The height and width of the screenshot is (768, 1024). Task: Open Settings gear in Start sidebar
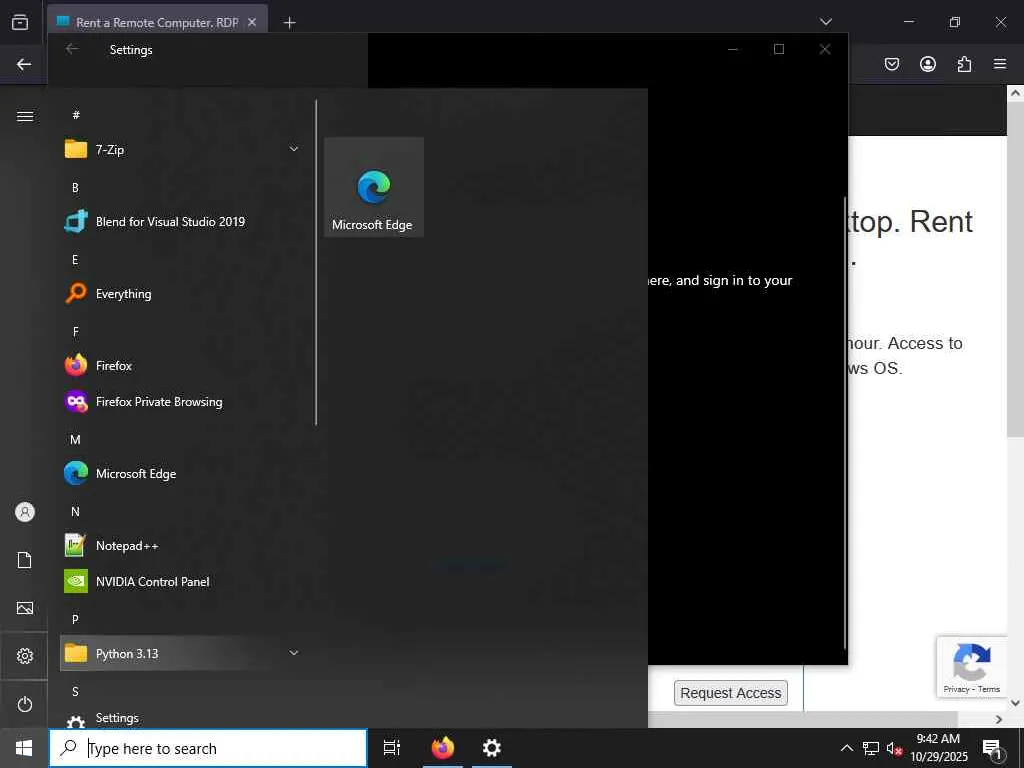25,656
